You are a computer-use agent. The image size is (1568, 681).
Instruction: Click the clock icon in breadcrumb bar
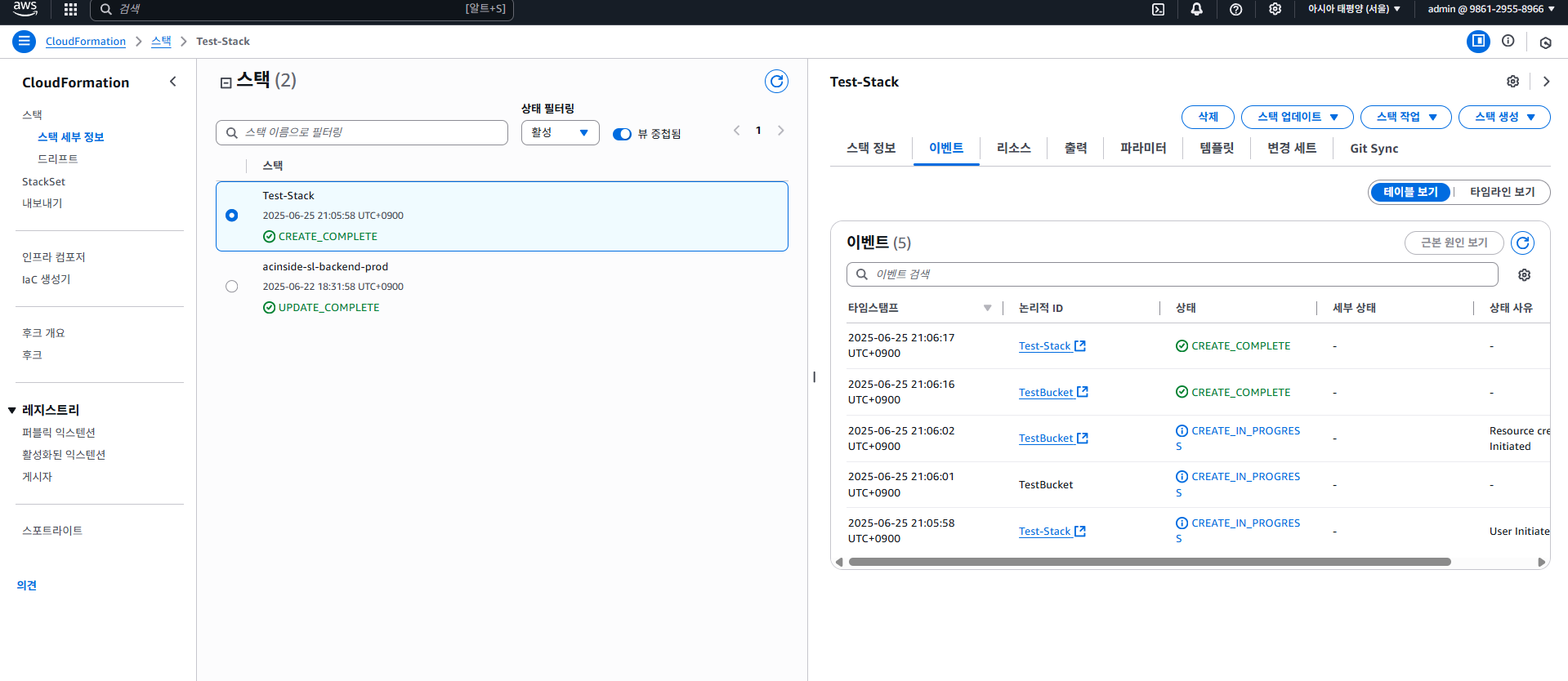(x=1545, y=42)
